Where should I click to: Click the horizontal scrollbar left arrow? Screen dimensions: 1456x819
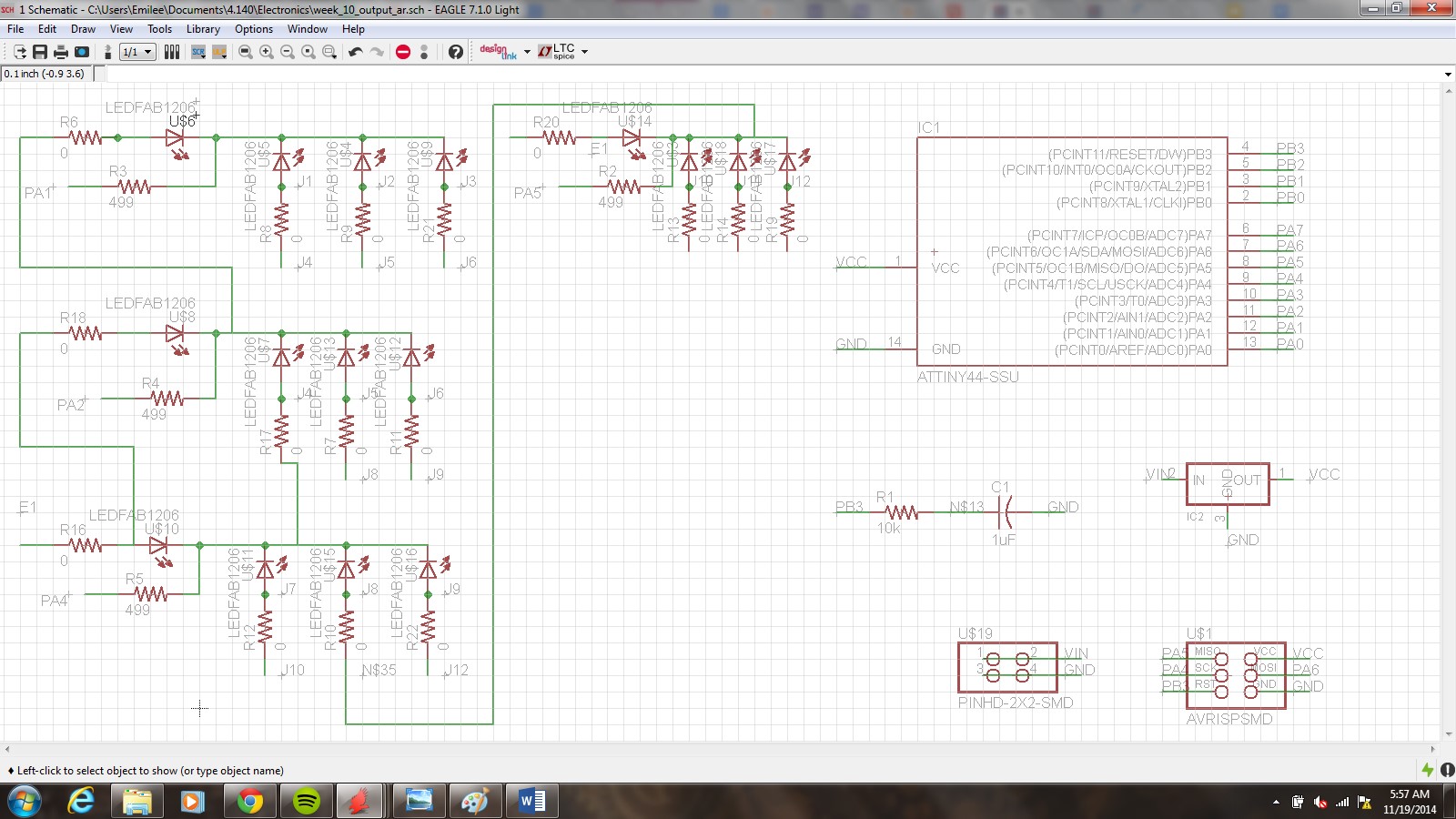[7, 750]
